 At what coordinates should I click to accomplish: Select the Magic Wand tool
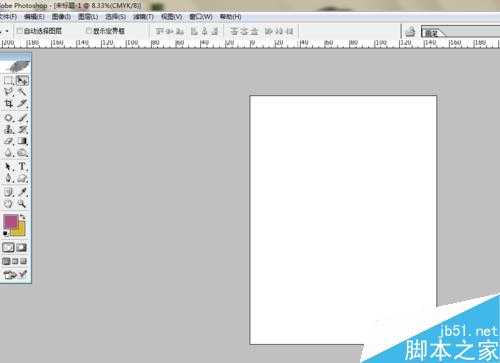pyautogui.click(x=22, y=92)
